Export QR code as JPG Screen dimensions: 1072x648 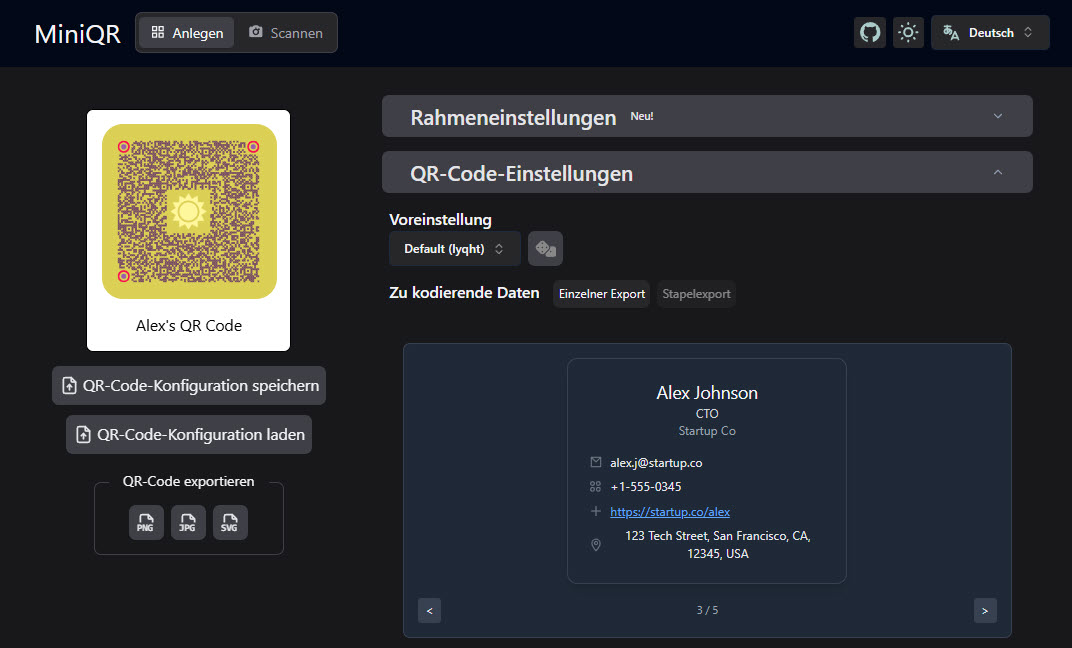click(188, 523)
